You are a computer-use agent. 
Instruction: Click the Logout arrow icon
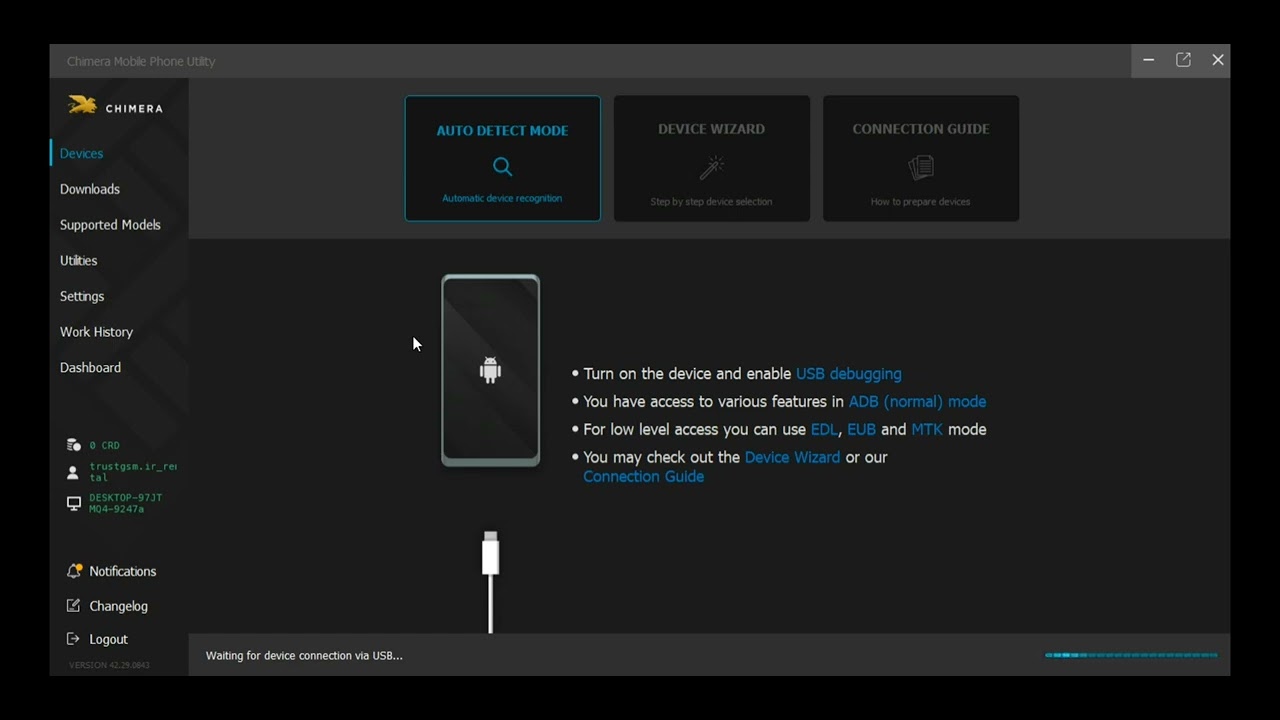point(73,639)
